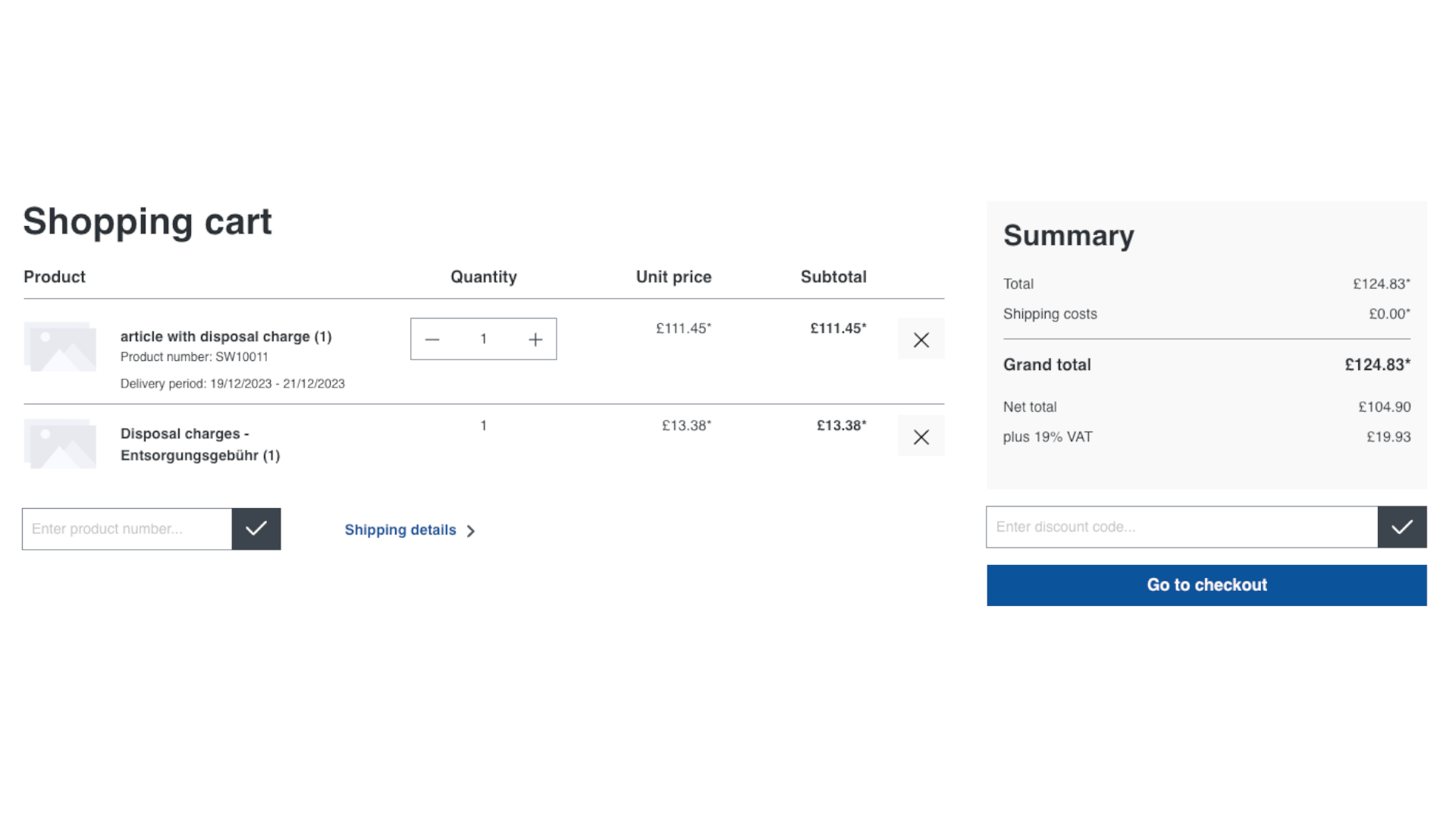Click the quantity value field showing 1

point(483,339)
